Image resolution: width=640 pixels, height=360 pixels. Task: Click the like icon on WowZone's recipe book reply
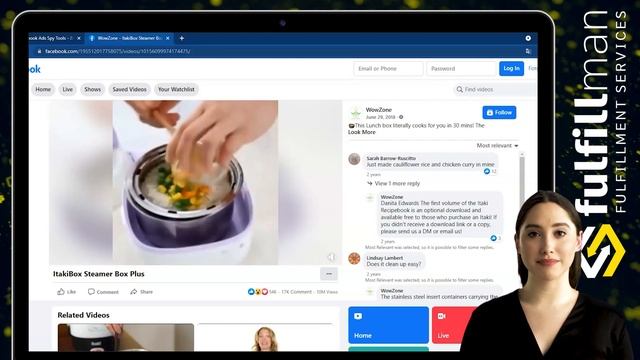point(493,238)
